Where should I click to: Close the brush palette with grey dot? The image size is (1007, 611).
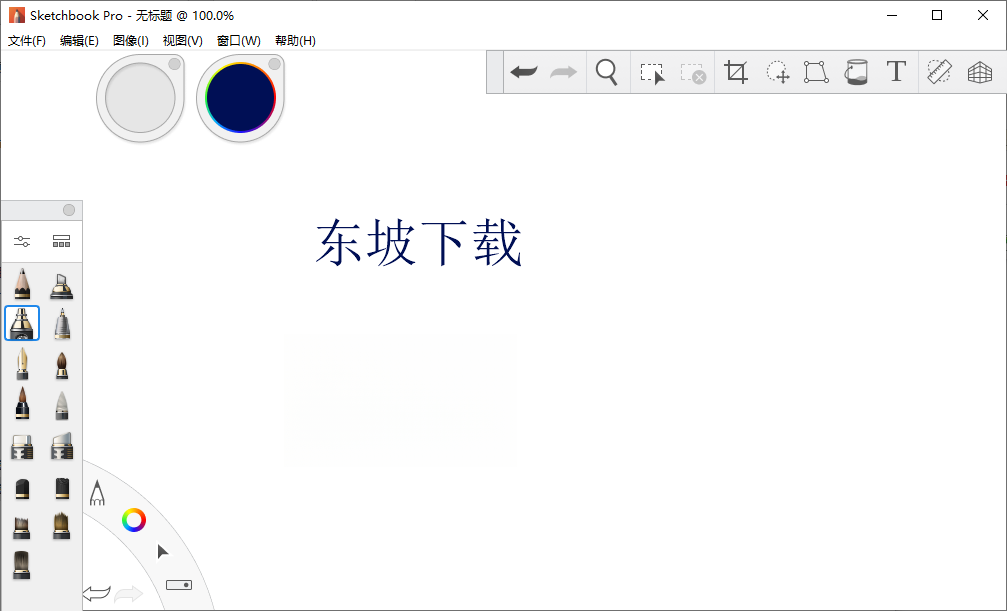[69, 210]
